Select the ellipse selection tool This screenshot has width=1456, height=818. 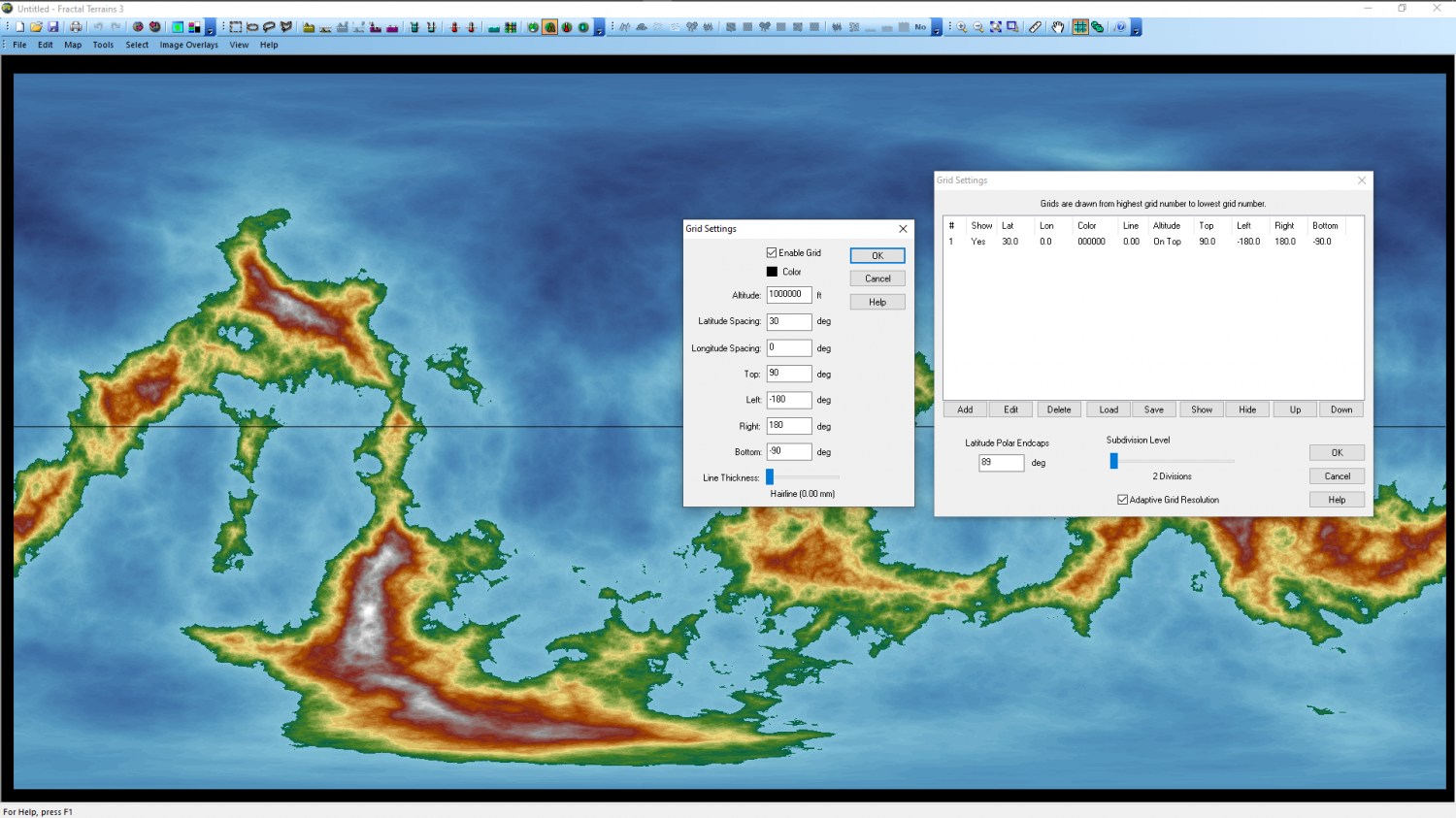252,27
